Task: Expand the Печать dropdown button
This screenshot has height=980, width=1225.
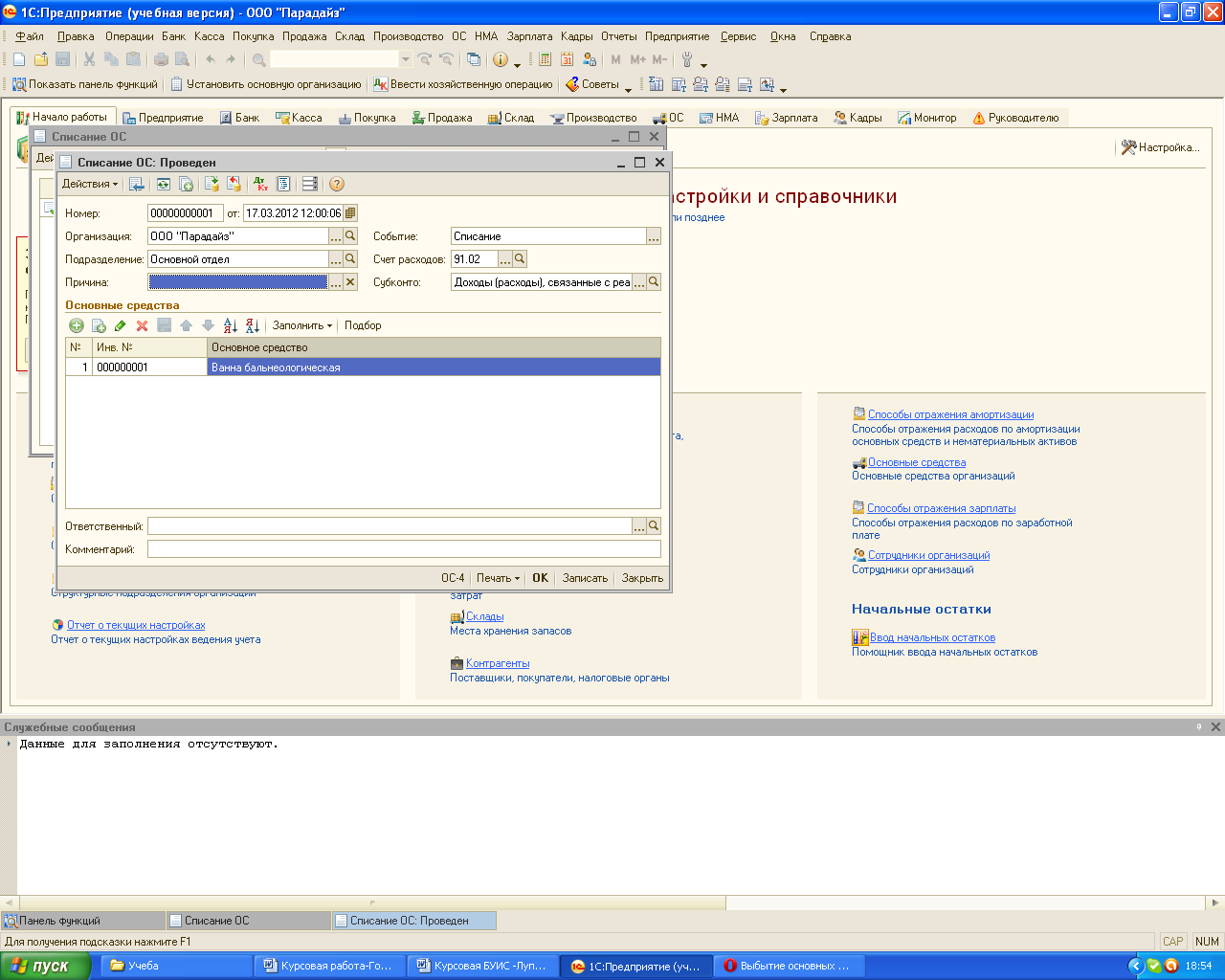Action: coord(498,578)
